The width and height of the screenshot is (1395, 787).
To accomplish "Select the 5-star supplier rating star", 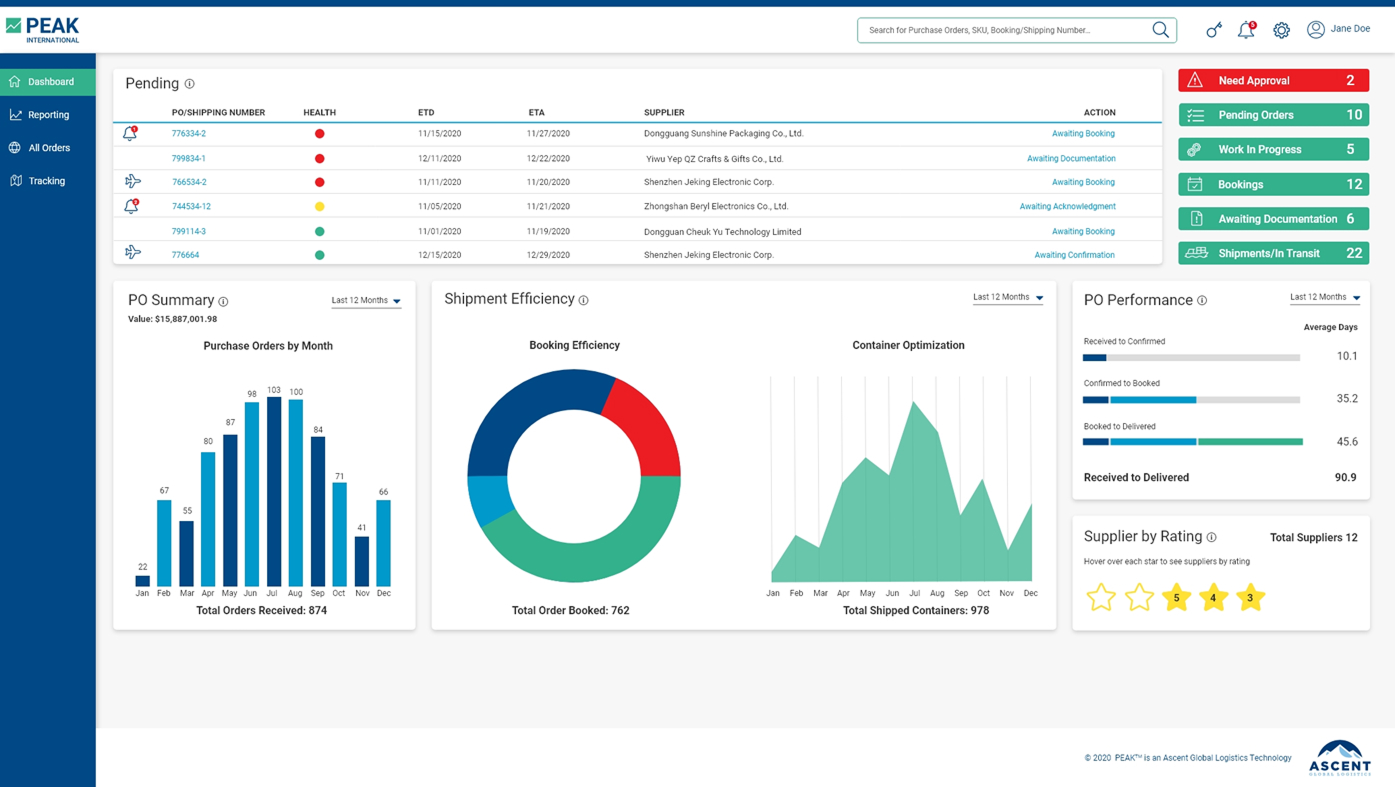I will tap(1176, 597).
